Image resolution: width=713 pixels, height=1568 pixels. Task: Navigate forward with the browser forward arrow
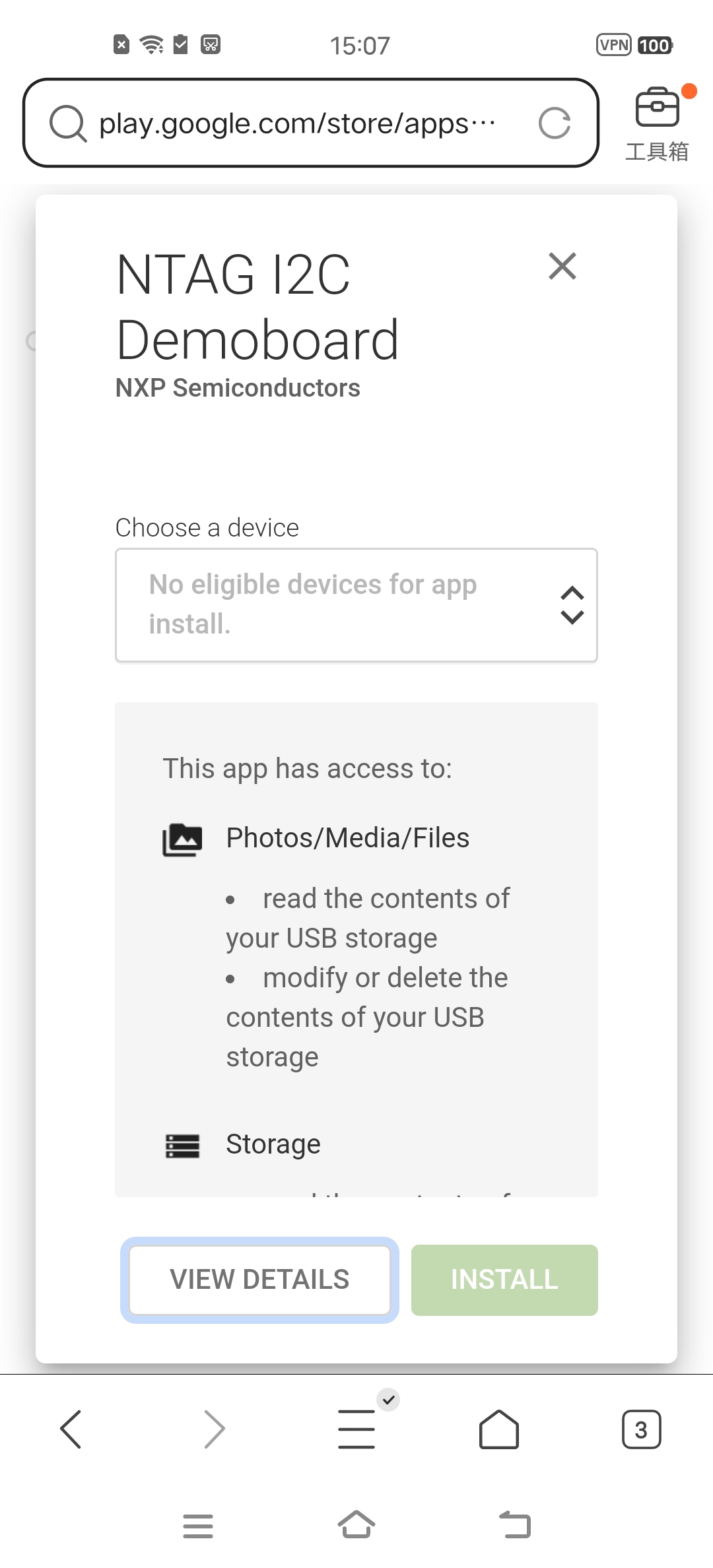[214, 1429]
